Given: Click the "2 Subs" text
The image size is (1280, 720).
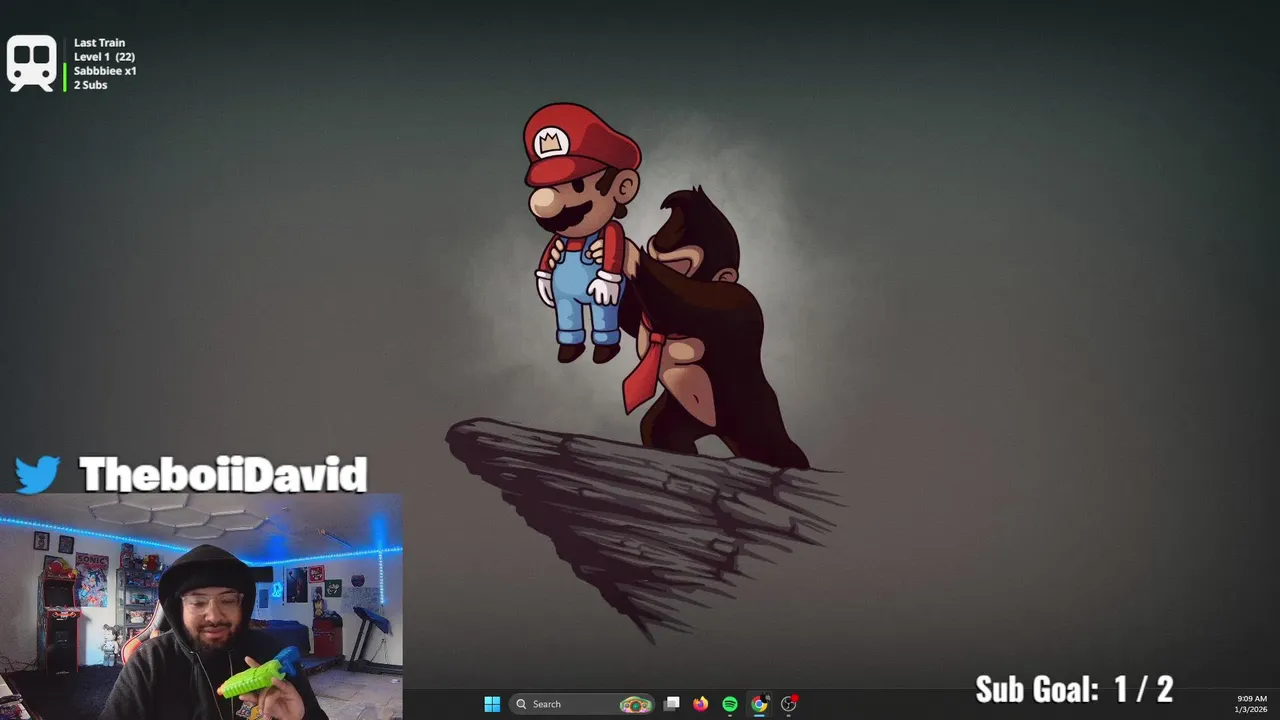Looking at the screenshot, I should click(x=90, y=85).
